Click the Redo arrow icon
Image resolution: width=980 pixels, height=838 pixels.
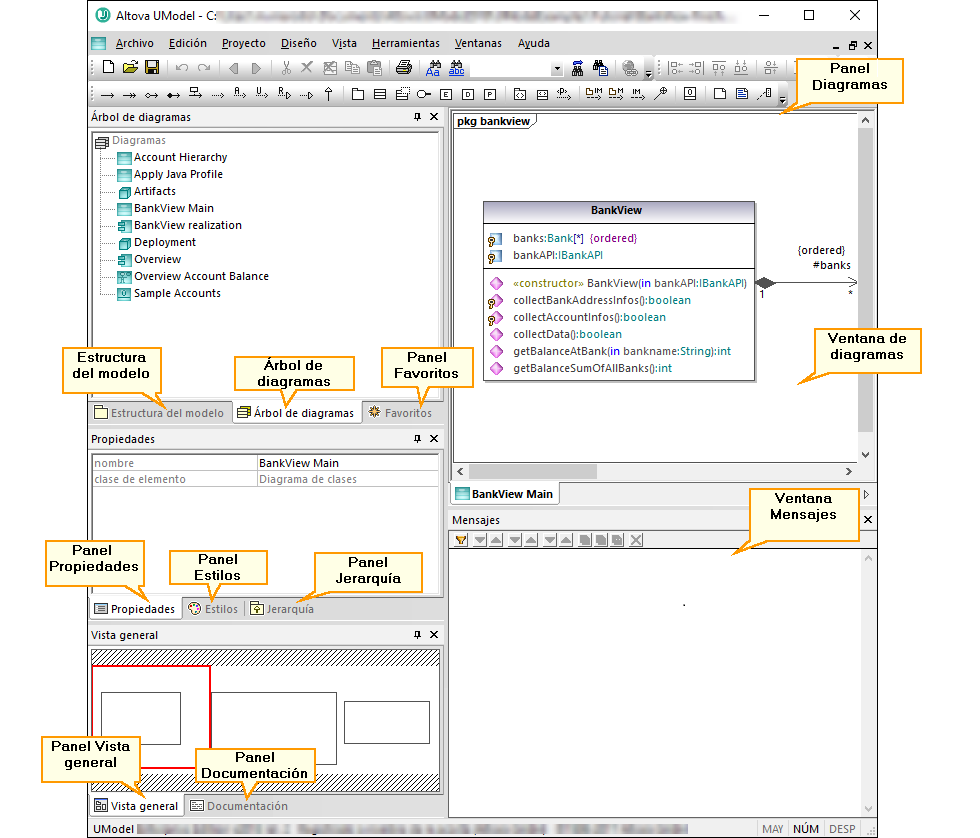[204, 67]
